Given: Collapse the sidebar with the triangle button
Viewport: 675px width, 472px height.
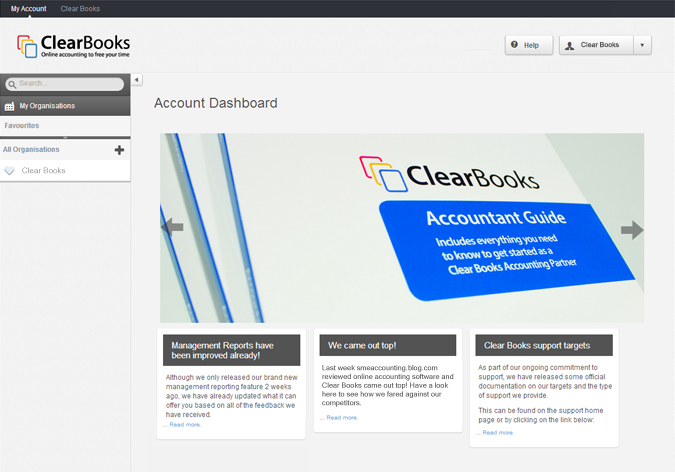Looking at the screenshot, I should (x=136, y=80).
